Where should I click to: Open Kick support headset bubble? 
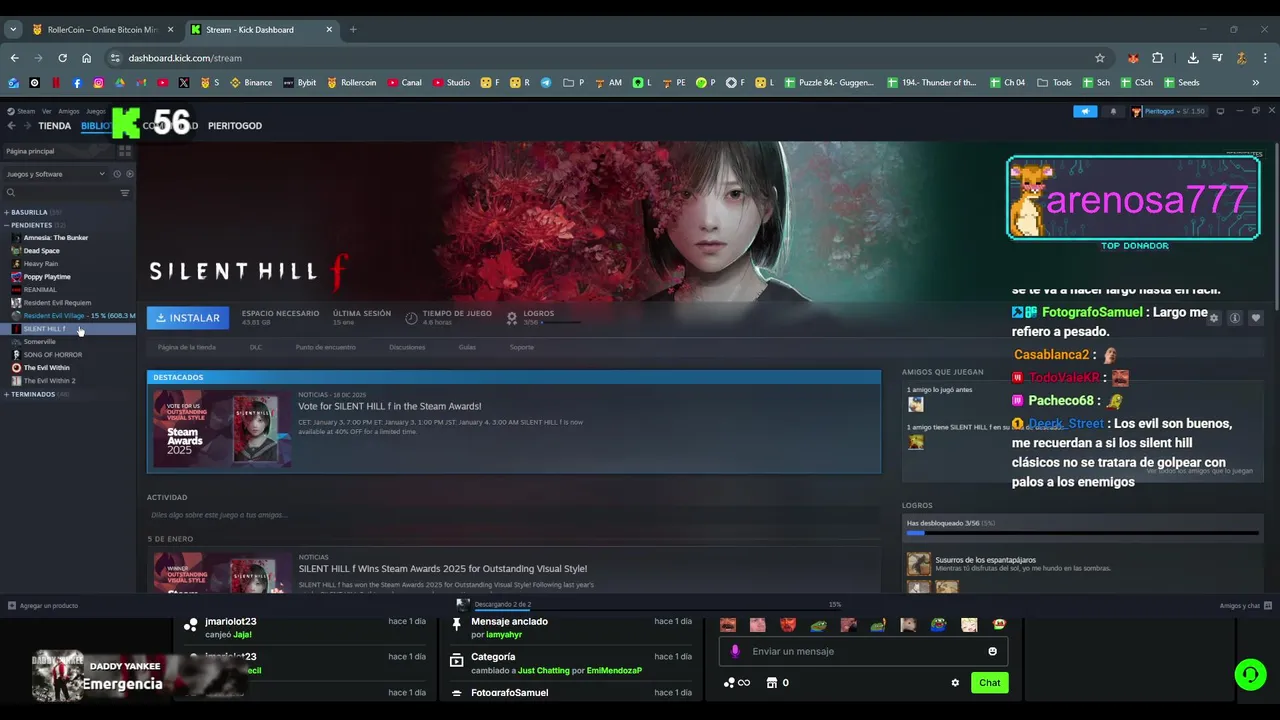pyautogui.click(x=1250, y=675)
